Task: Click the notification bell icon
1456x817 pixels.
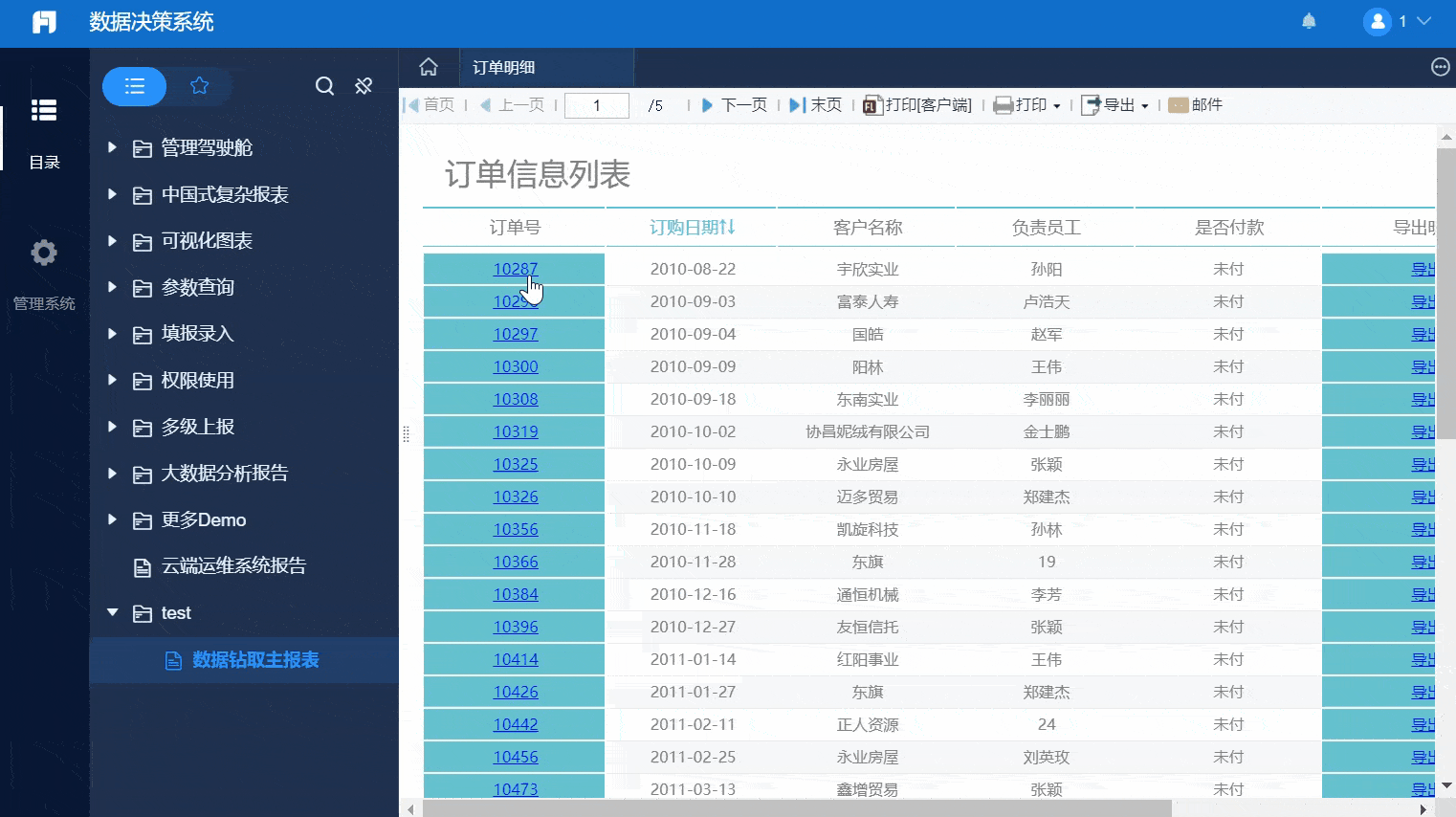Action: coord(1309,21)
